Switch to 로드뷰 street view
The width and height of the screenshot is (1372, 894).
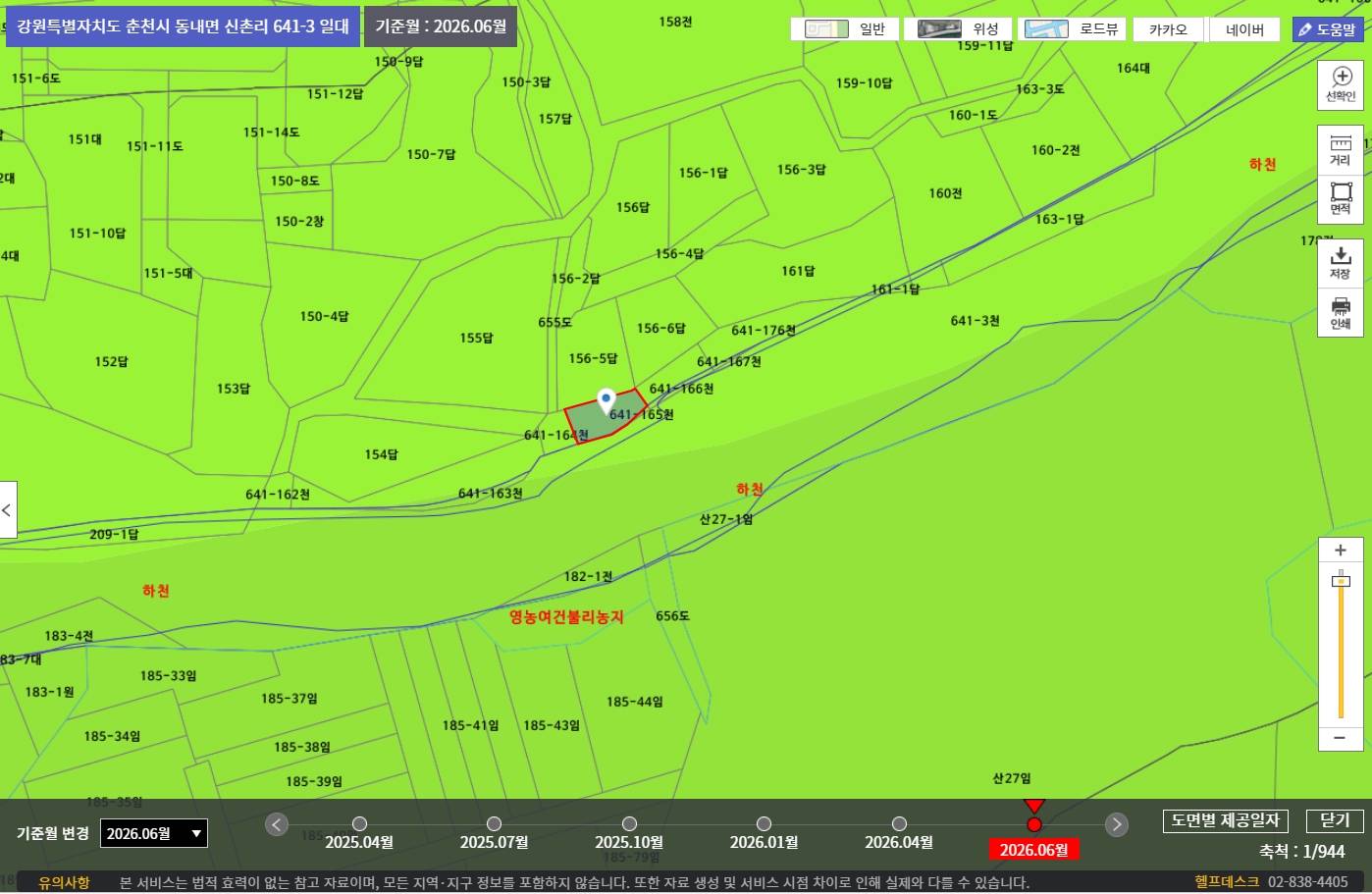(1072, 29)
